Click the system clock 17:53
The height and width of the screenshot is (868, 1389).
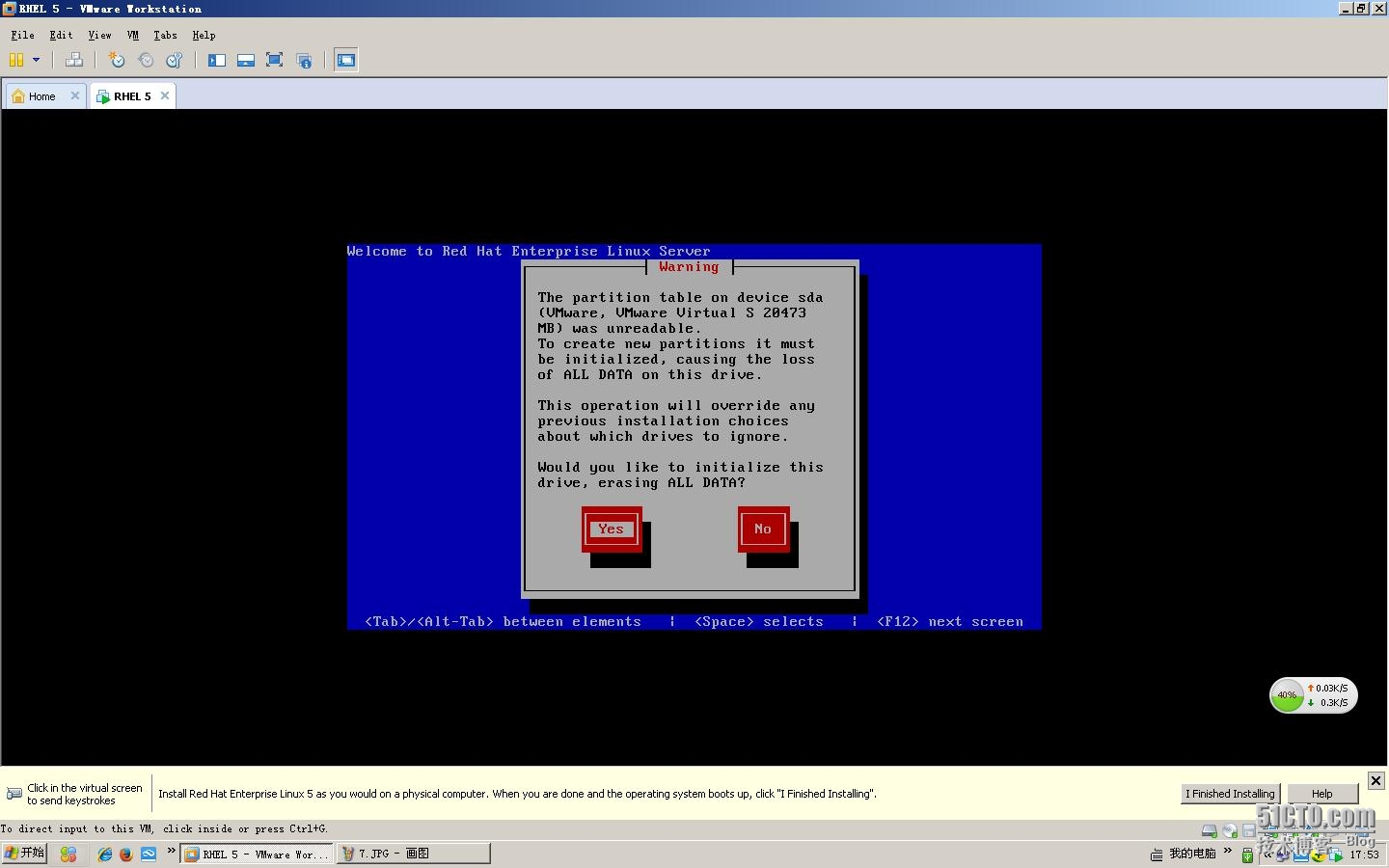coord(1364,854)
